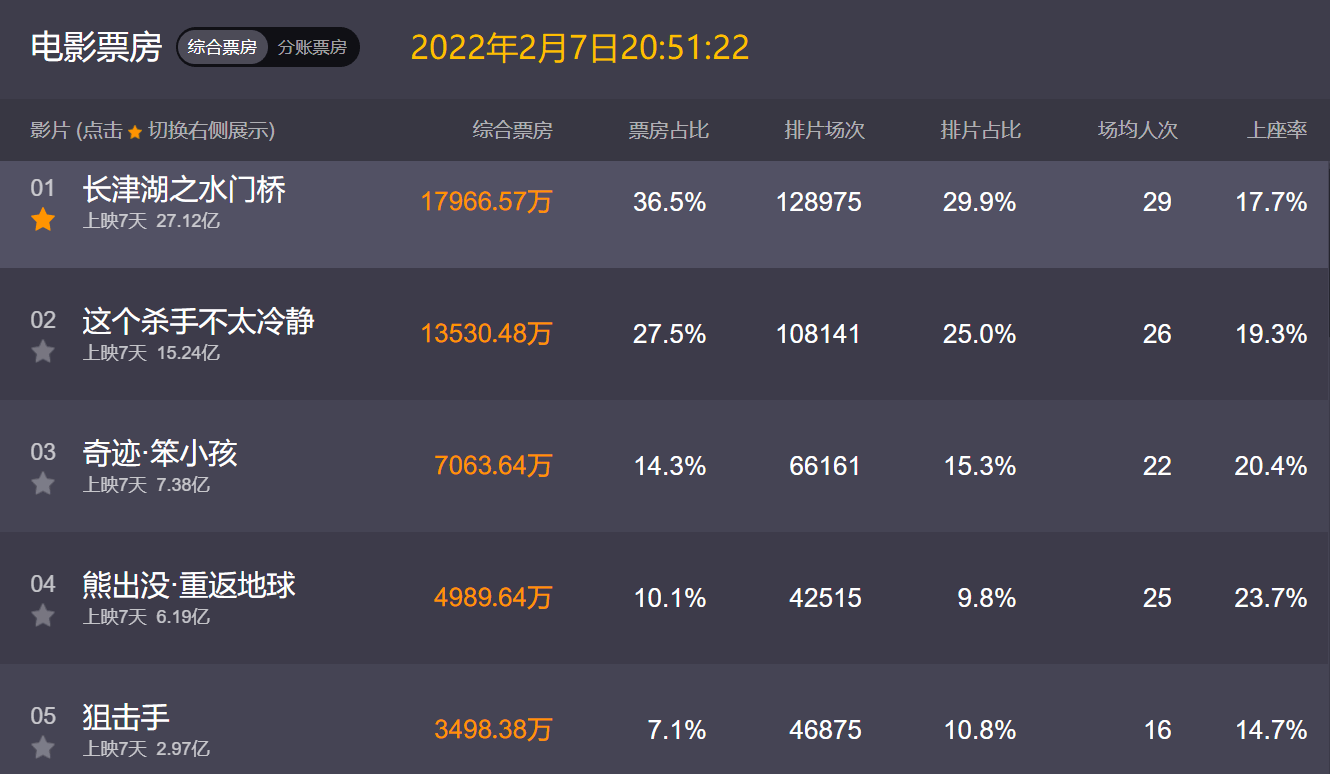The height and width of the screenshot is (774, 1330).
Task: Click average attendance 26 for 这个杀手不太冷静
Action: [1157, 334]
